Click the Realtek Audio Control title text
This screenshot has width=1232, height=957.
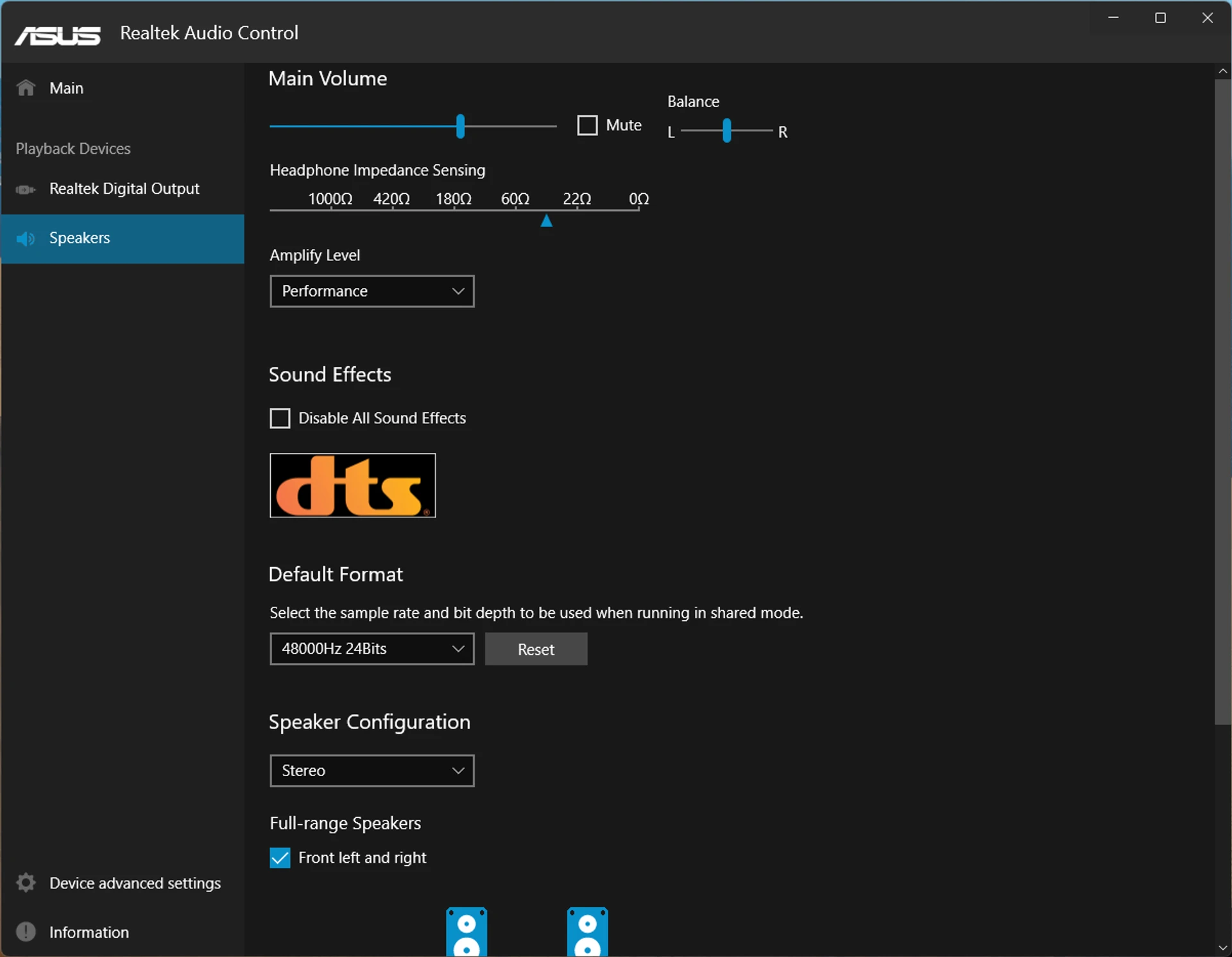coord(209,33)
